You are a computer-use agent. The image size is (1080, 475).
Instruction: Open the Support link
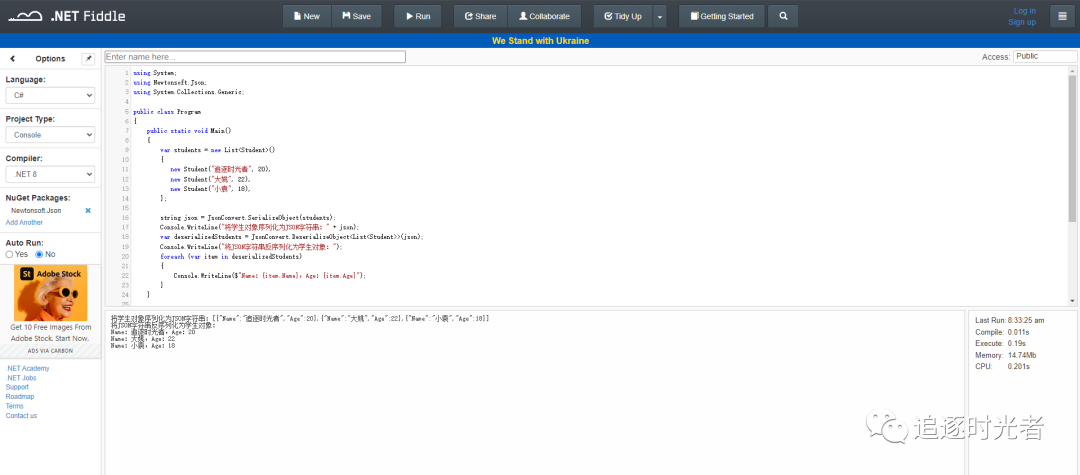pos(17,387)
